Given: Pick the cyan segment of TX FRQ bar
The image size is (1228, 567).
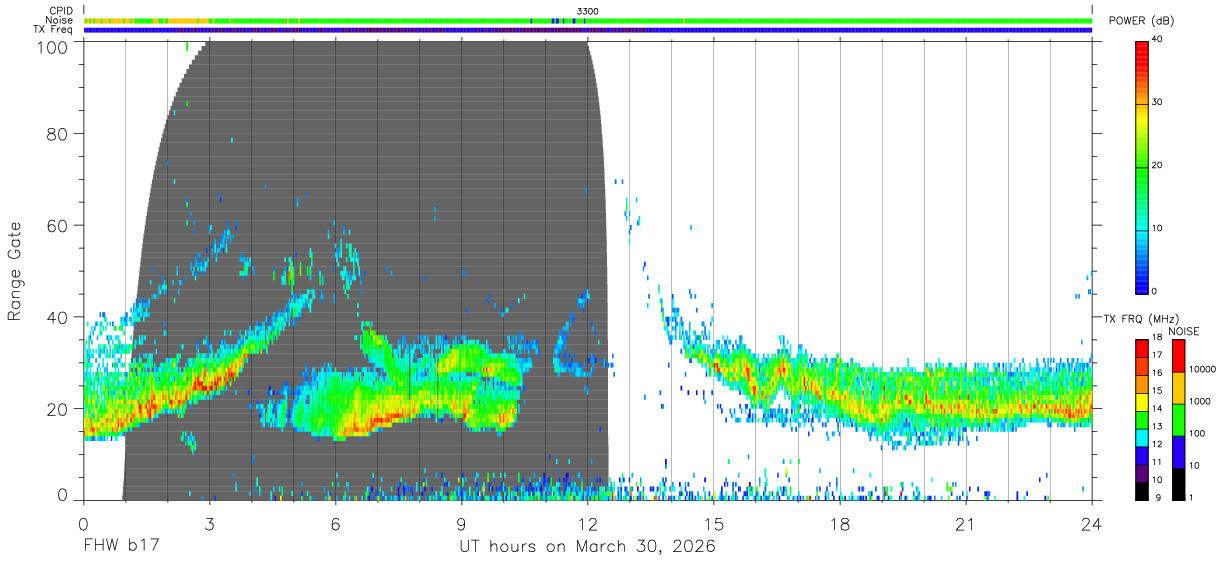Looking at the screenshot, I should [x=1141, y=437].
